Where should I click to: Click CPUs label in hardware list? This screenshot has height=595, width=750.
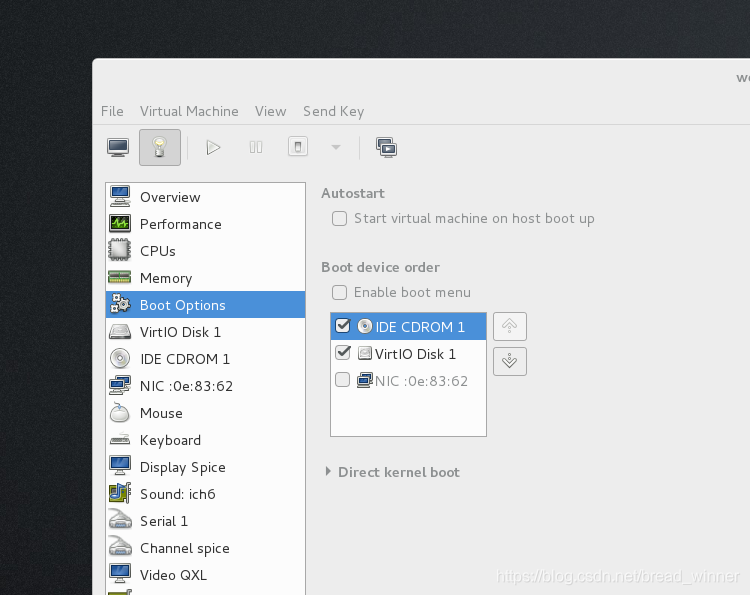pos(157,251)
